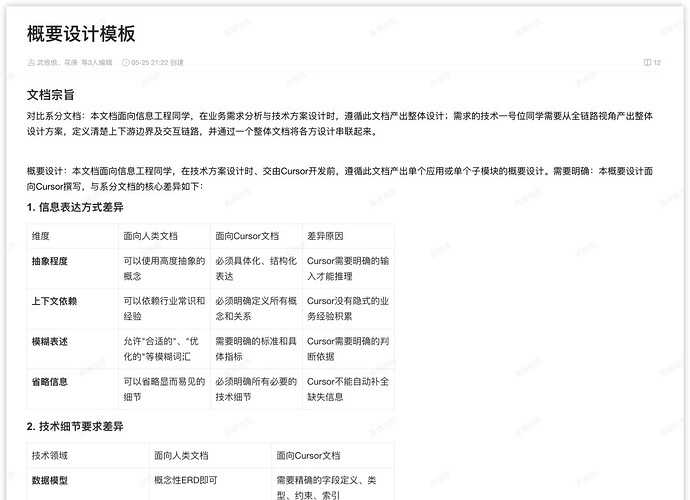
Task: Click the cell 可以省略显而易见的细节
Action: (x=165, y=390)
